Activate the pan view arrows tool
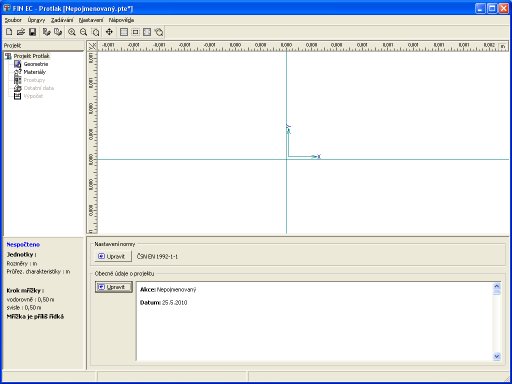The width and height of the screenshot is (512, 384). pos(109,32)
